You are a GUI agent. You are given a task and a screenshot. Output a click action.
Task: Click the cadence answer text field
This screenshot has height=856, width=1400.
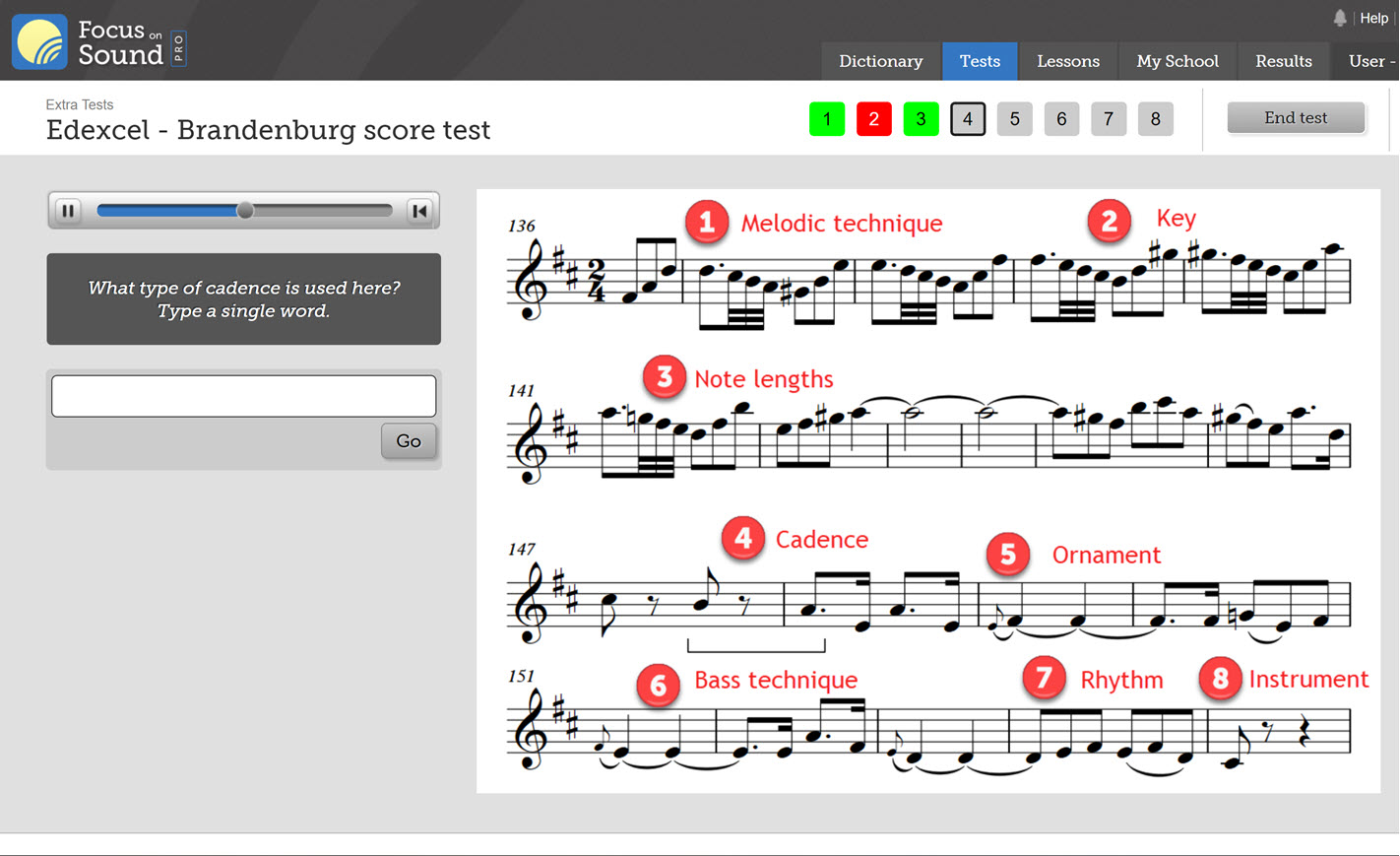click(244, 396)
